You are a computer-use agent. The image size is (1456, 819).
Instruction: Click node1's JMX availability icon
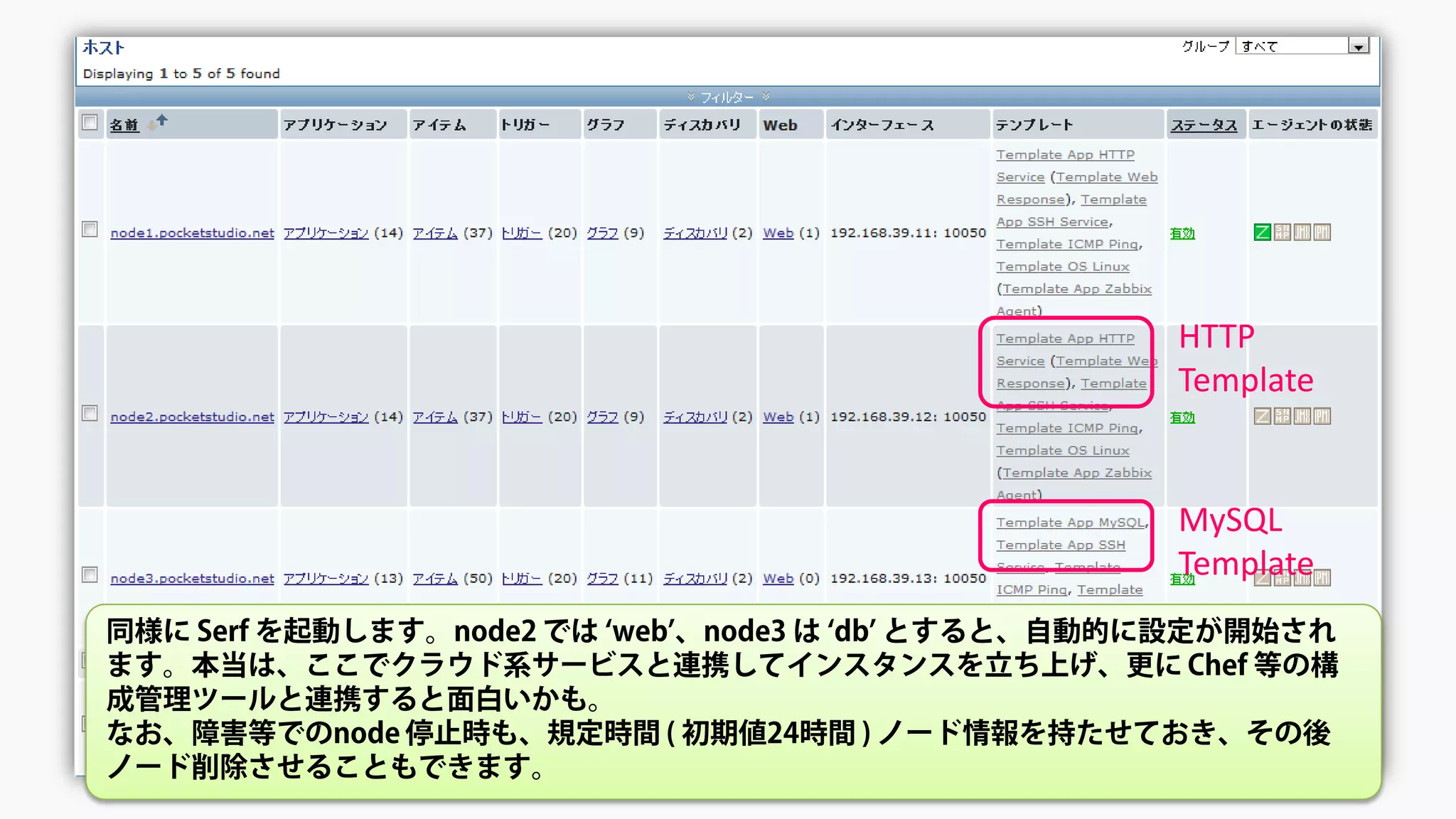1302,232
